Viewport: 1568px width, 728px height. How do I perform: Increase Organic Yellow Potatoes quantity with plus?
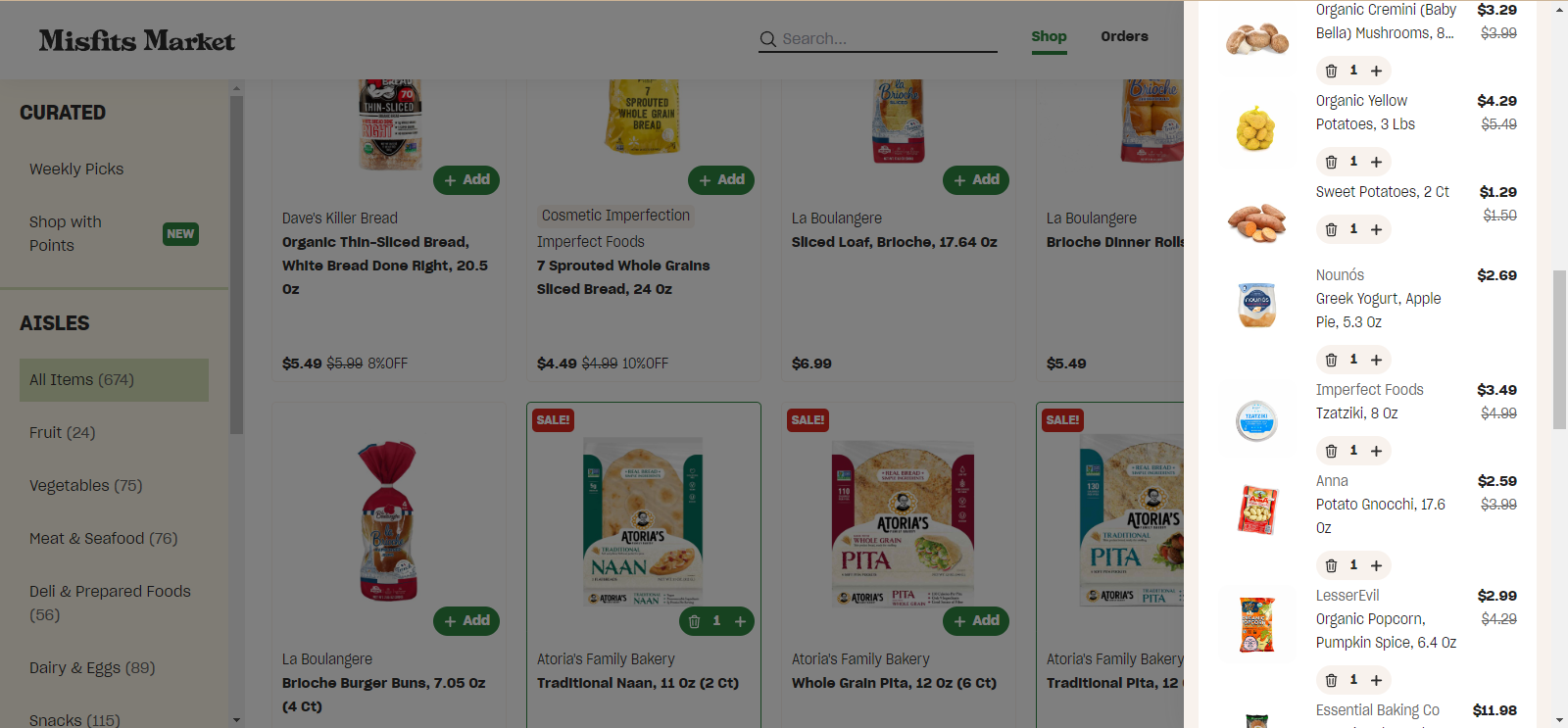(x=1376, y=162)
